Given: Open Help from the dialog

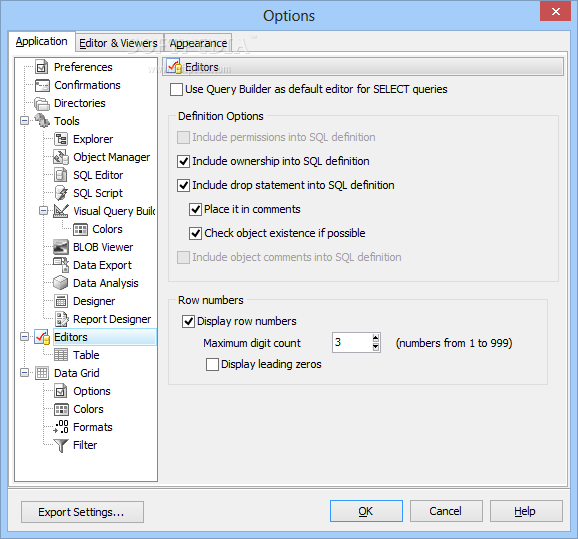Looking at the screenshot, I should (x=526, y=511).
